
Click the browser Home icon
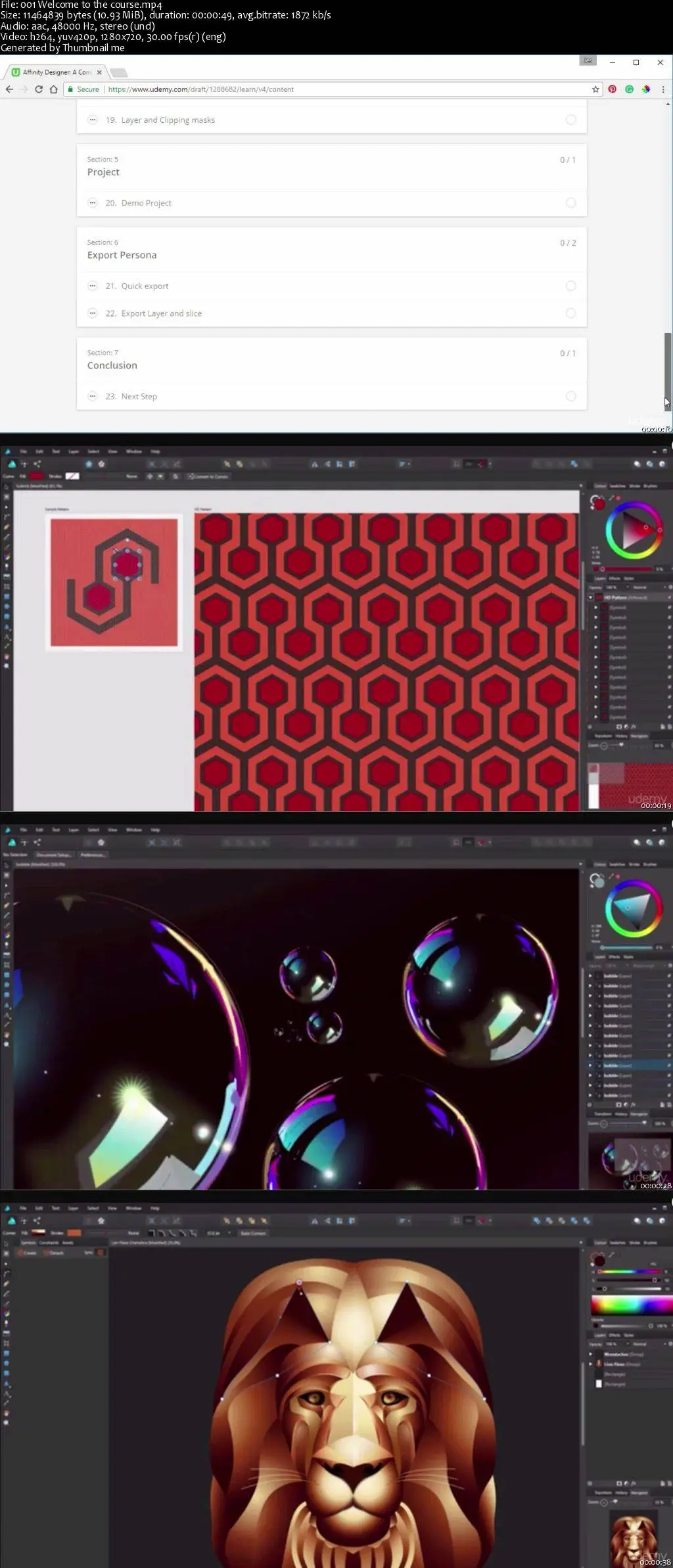tap(53, 89)
